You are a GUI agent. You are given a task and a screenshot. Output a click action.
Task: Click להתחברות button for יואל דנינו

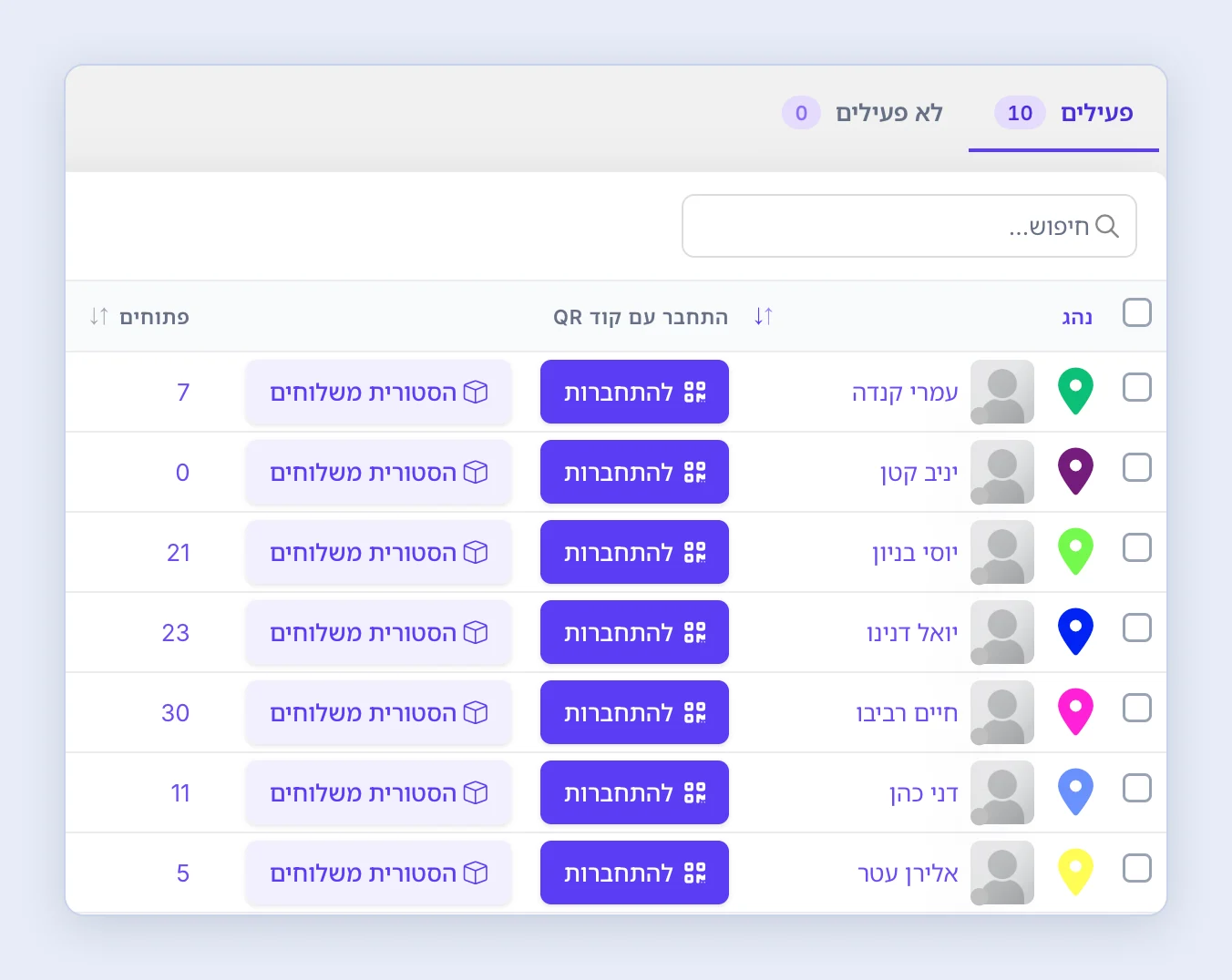click(x=634, y=632)
